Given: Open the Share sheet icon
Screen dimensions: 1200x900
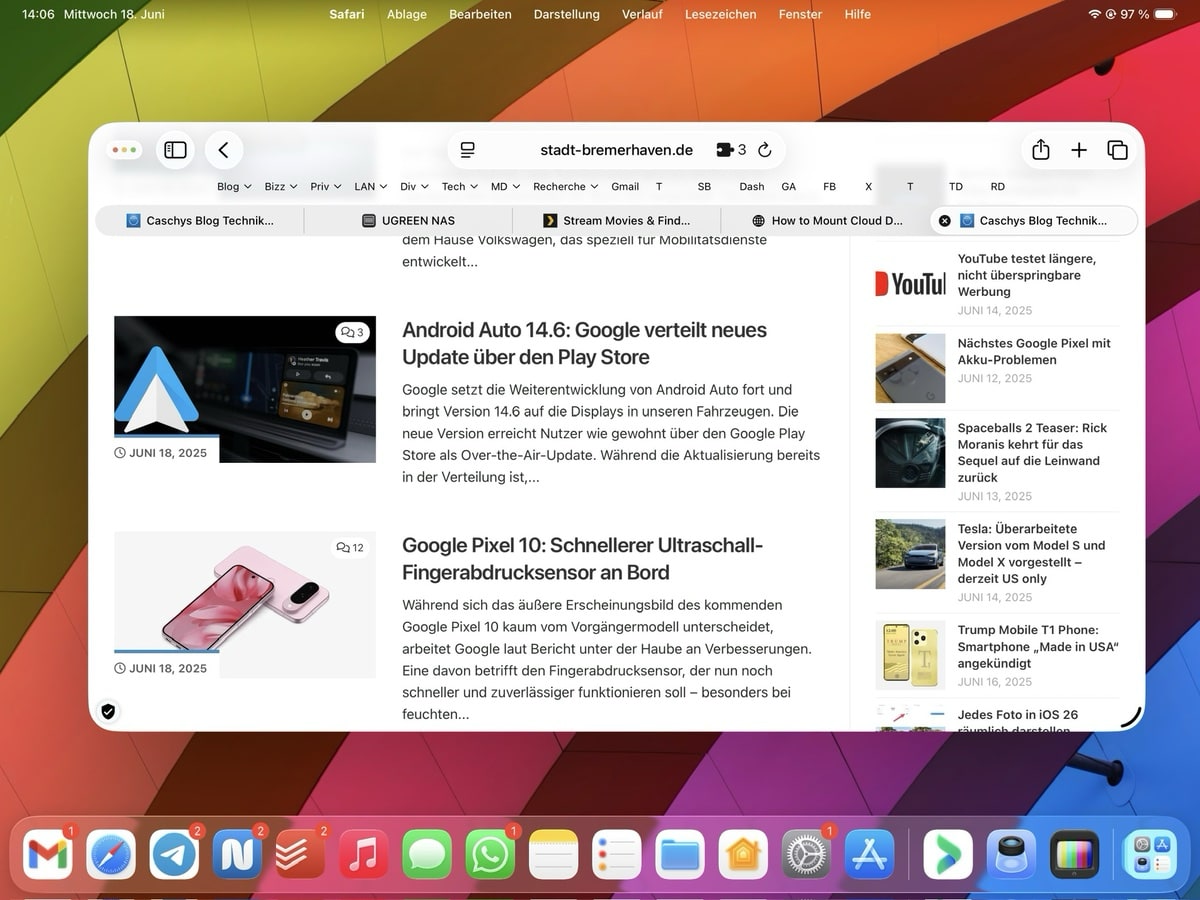Looking at the screenshot, I should (x=1041, y=150).
